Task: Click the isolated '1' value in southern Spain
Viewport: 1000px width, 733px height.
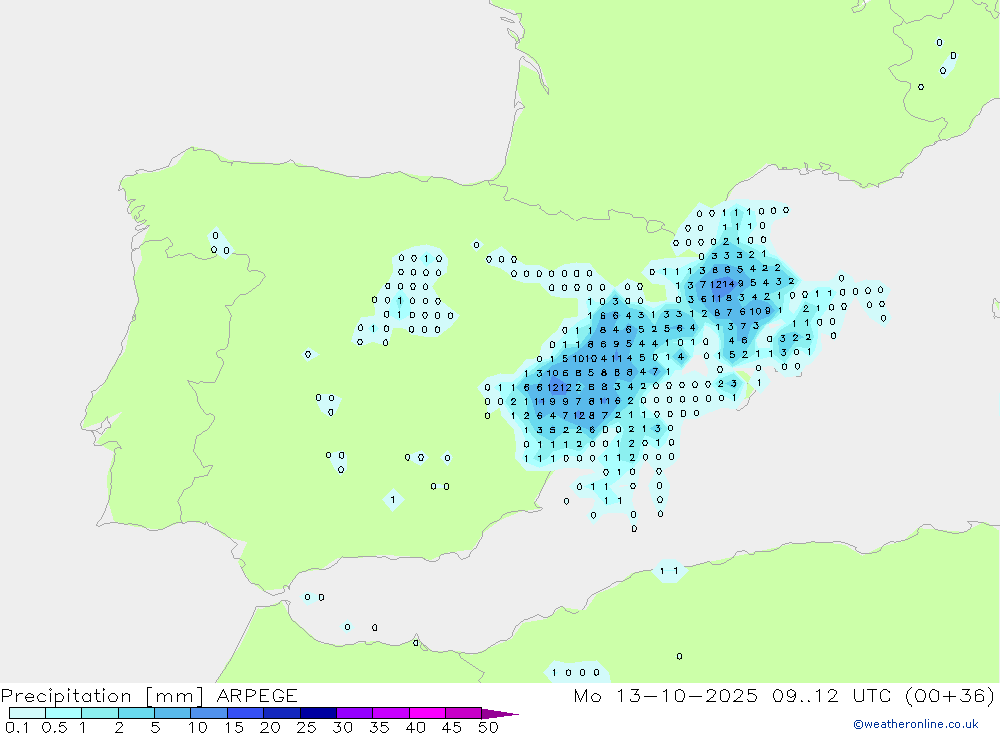Action: click(x=393, y=500)
